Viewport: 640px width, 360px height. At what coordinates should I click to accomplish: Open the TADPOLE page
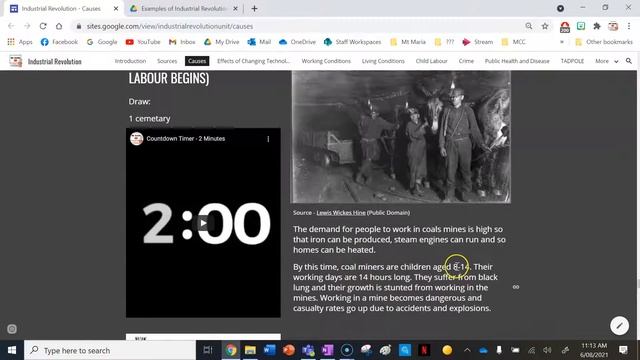572,61
